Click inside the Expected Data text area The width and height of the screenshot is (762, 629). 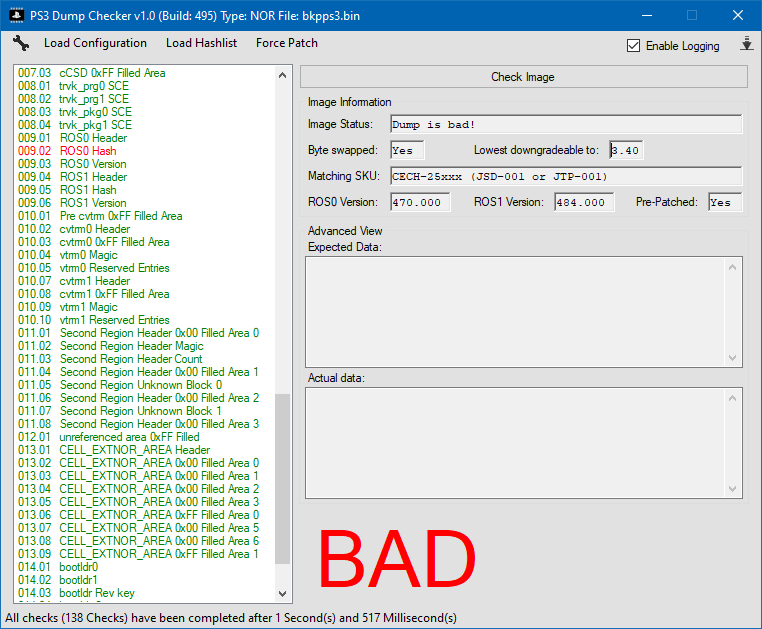[x=515, y=310]
